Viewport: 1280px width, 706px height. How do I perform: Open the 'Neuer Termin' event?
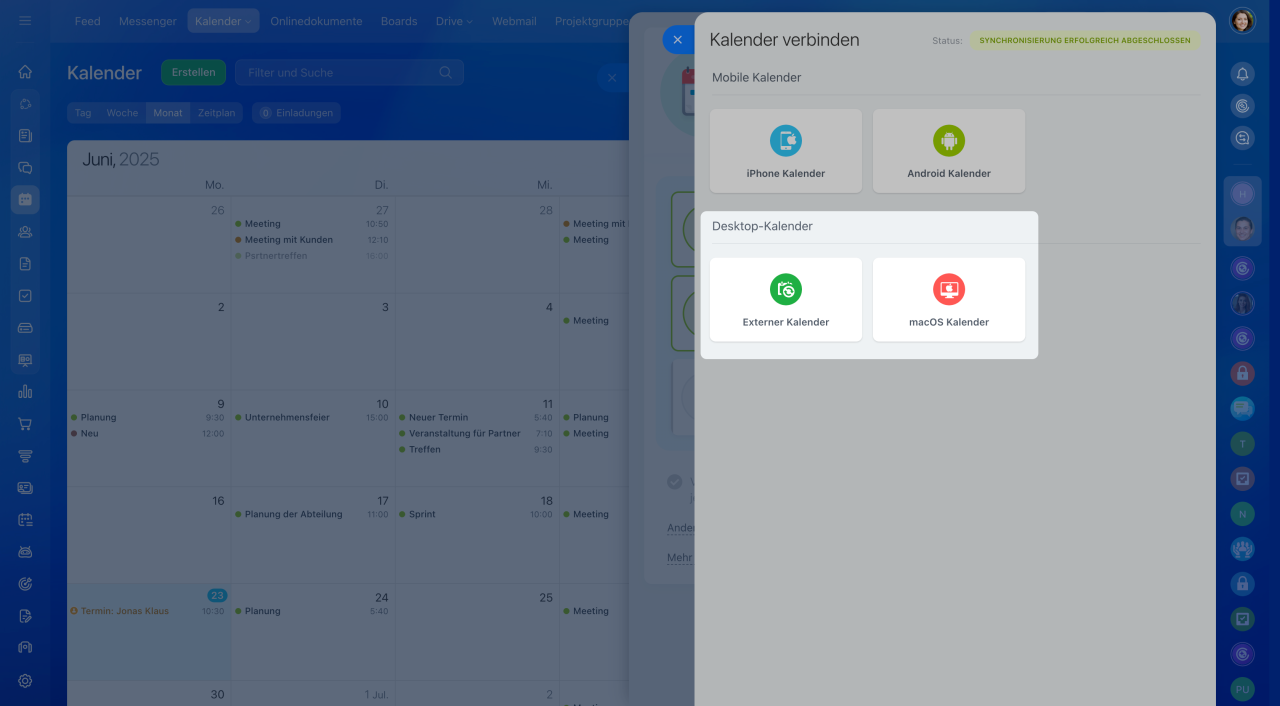click(x=475, y=417)
